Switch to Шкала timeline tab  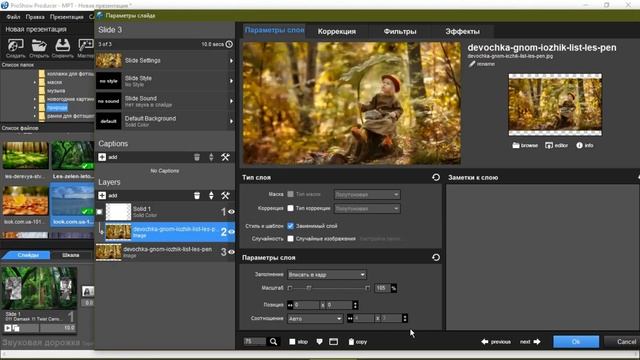click(71, 255)
